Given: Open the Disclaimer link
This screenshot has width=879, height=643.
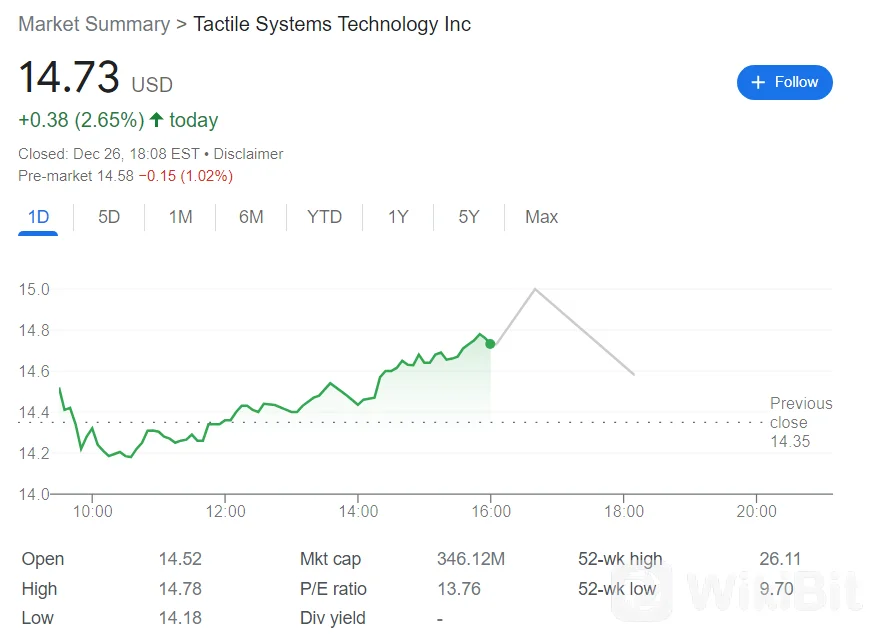Looking at the screenshot, I should coord(248,154).
